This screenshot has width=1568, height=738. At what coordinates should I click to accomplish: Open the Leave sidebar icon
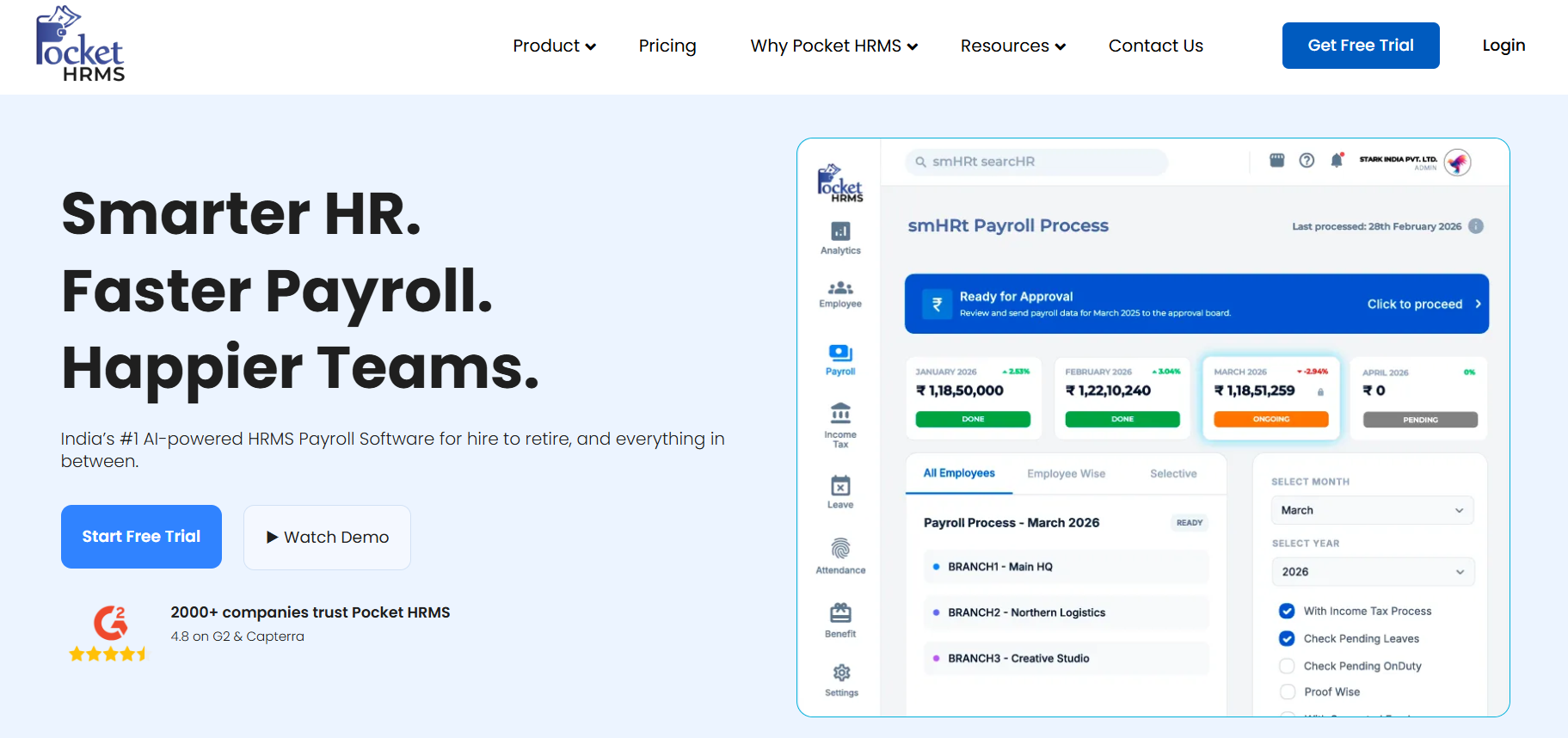click(x=840, y=486)
